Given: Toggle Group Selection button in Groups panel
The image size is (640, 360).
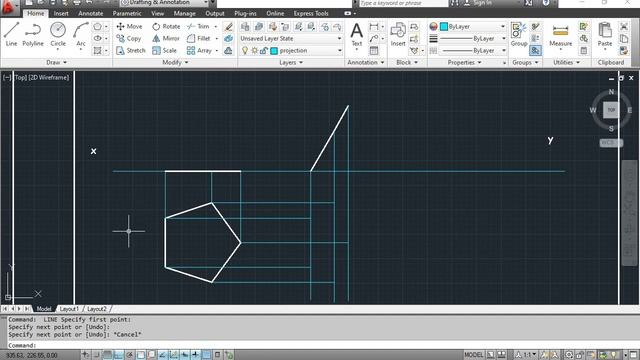Looking at the screenshot, I should (x=535, y=51).
